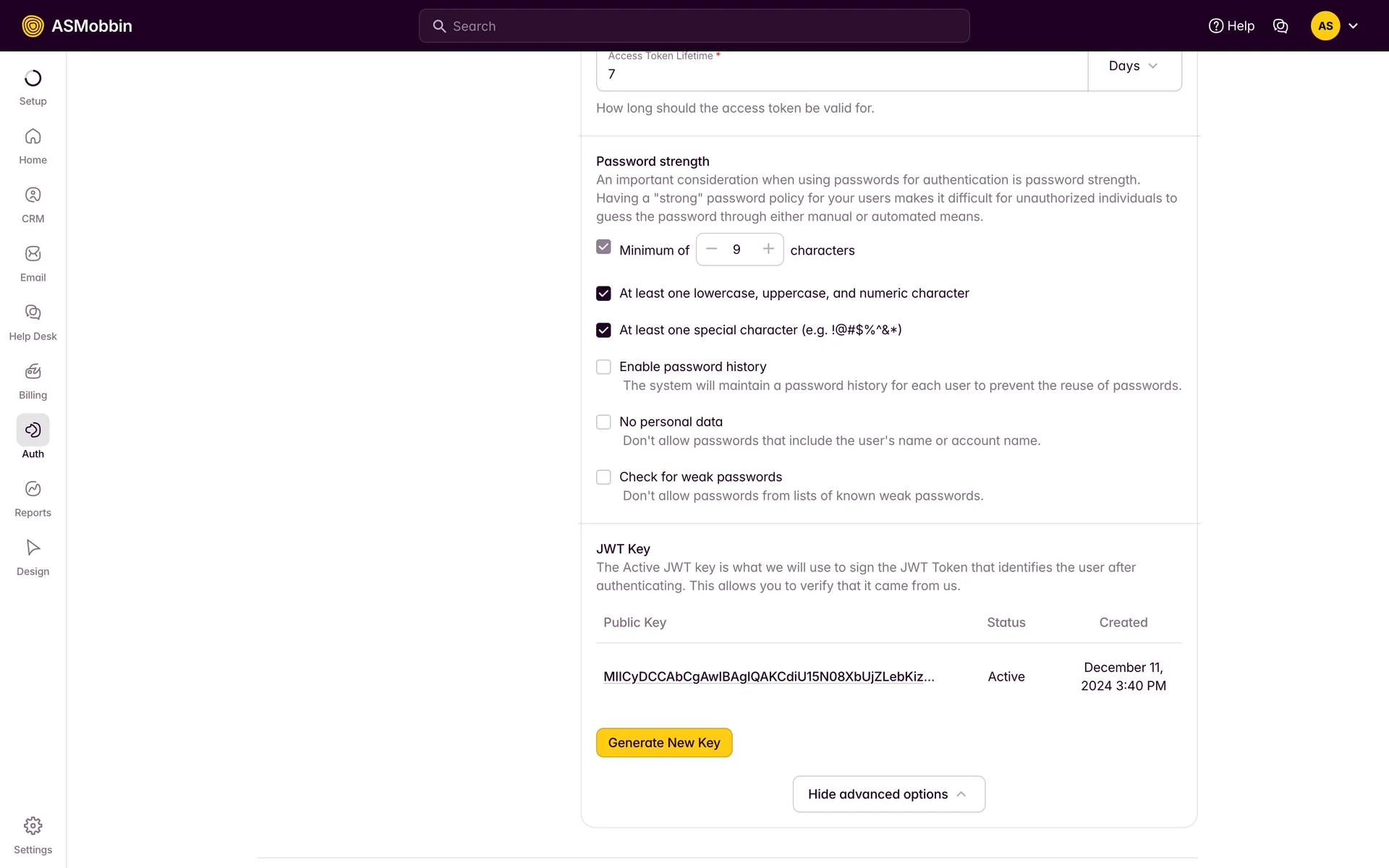Viewport: 1389px width, 868px height.
Task: Navigate to Home in sidebar
Action: click(33, 137)
